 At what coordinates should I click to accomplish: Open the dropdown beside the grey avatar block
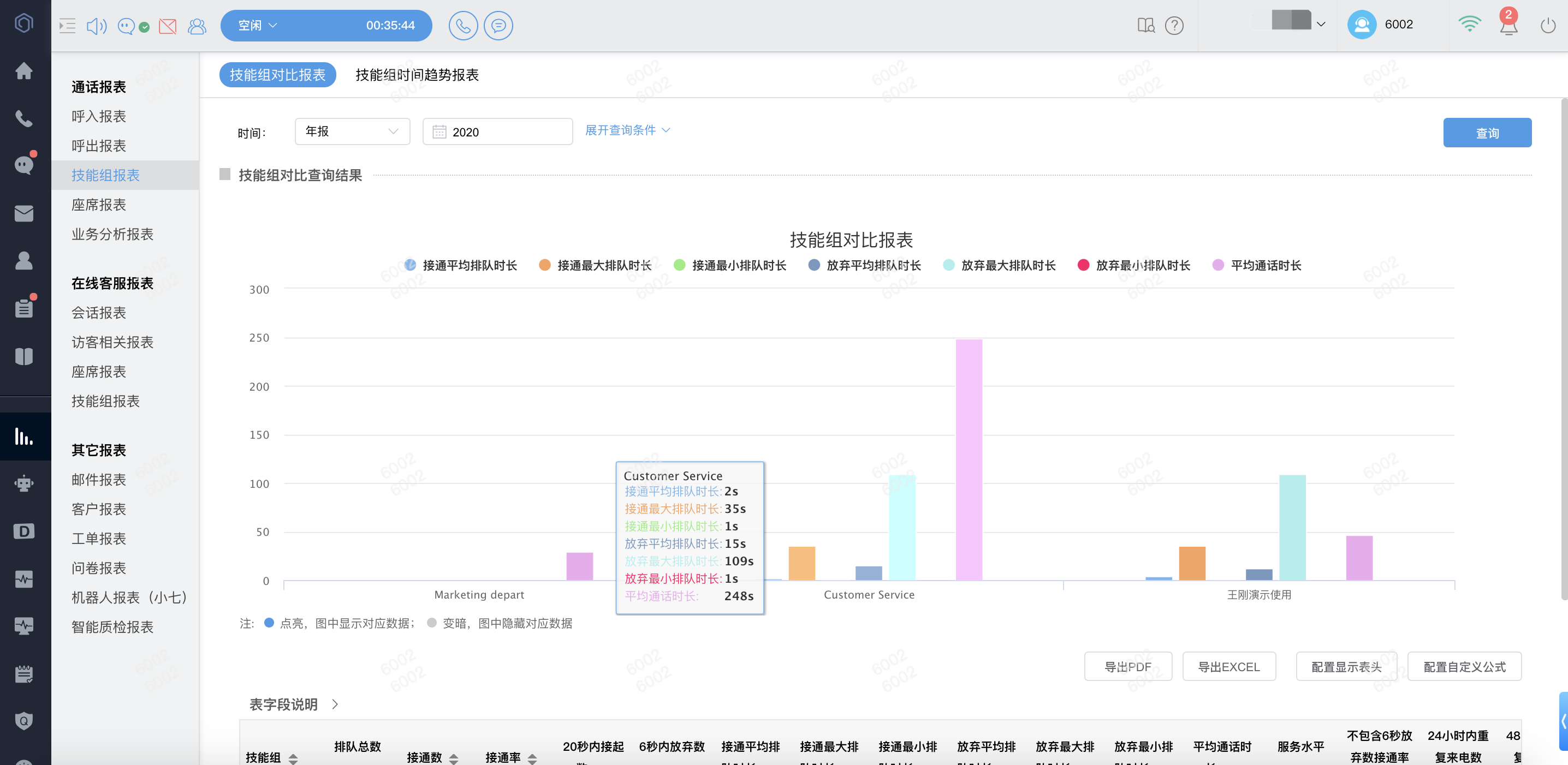pos(1321,25)
